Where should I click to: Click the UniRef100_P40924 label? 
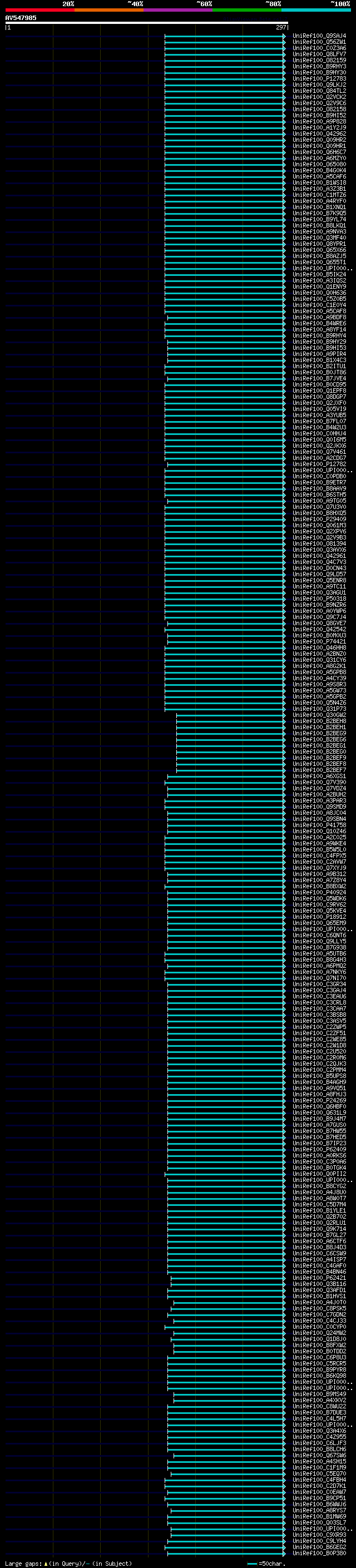319,892
